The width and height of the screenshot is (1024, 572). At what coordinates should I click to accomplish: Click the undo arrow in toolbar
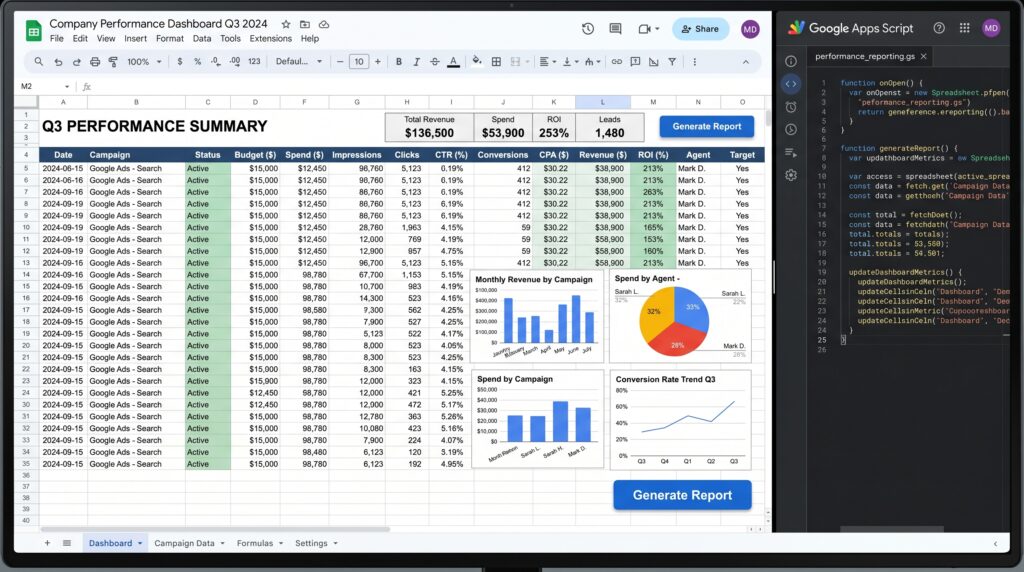tap(58, 62)
